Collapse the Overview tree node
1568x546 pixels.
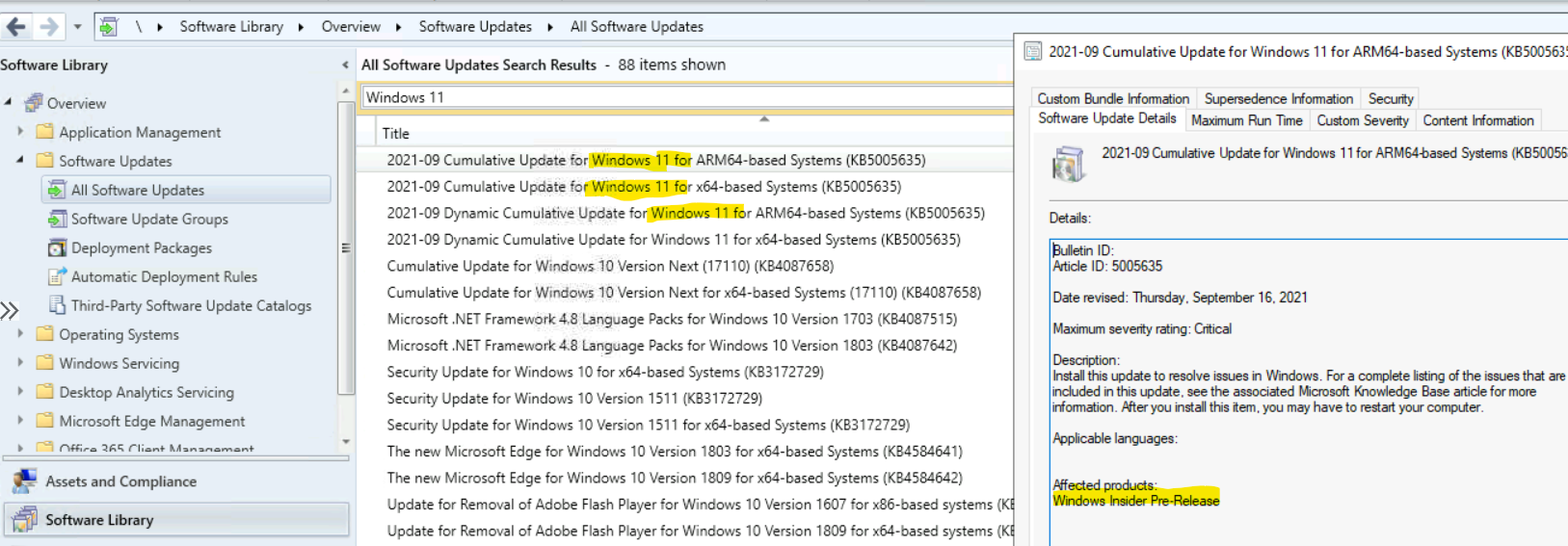pyautogui.click(x=9, y=101)
